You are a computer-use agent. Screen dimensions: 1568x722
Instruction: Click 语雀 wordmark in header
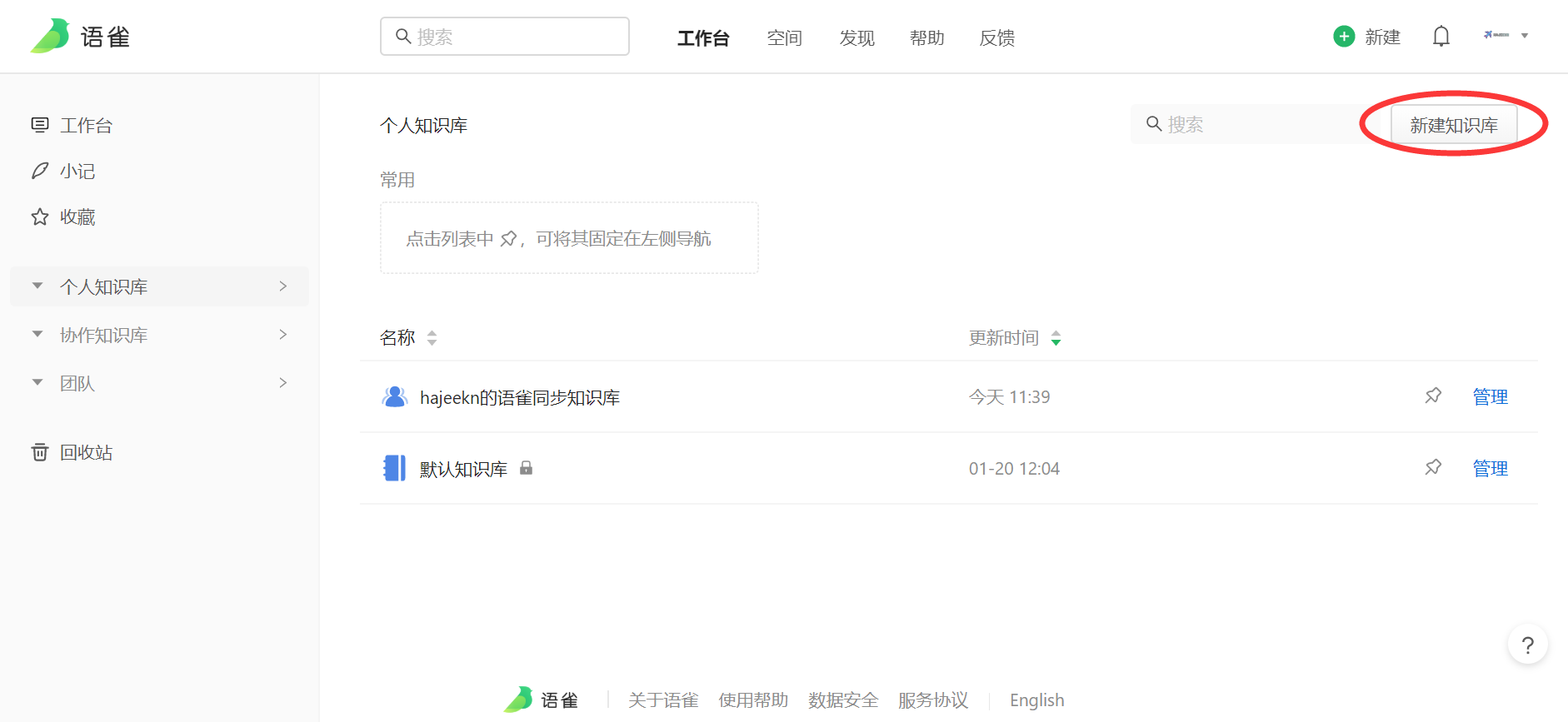click(x=105, y=37)
